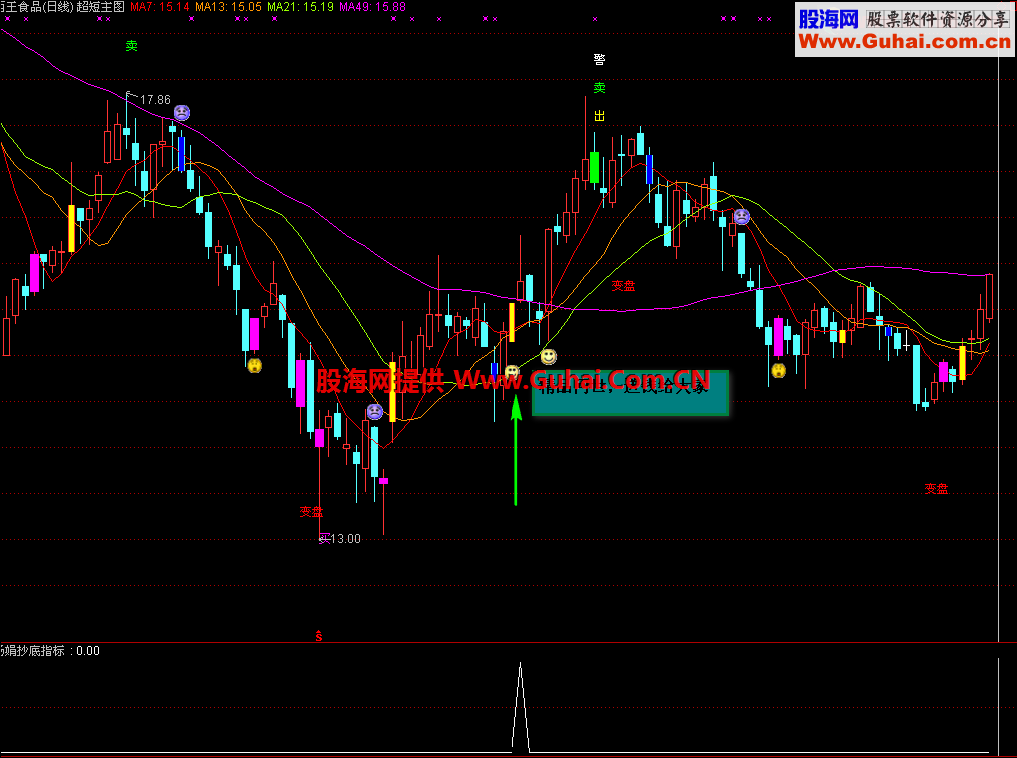Click the green 卖 signal near 17.86

coord(132,45)
